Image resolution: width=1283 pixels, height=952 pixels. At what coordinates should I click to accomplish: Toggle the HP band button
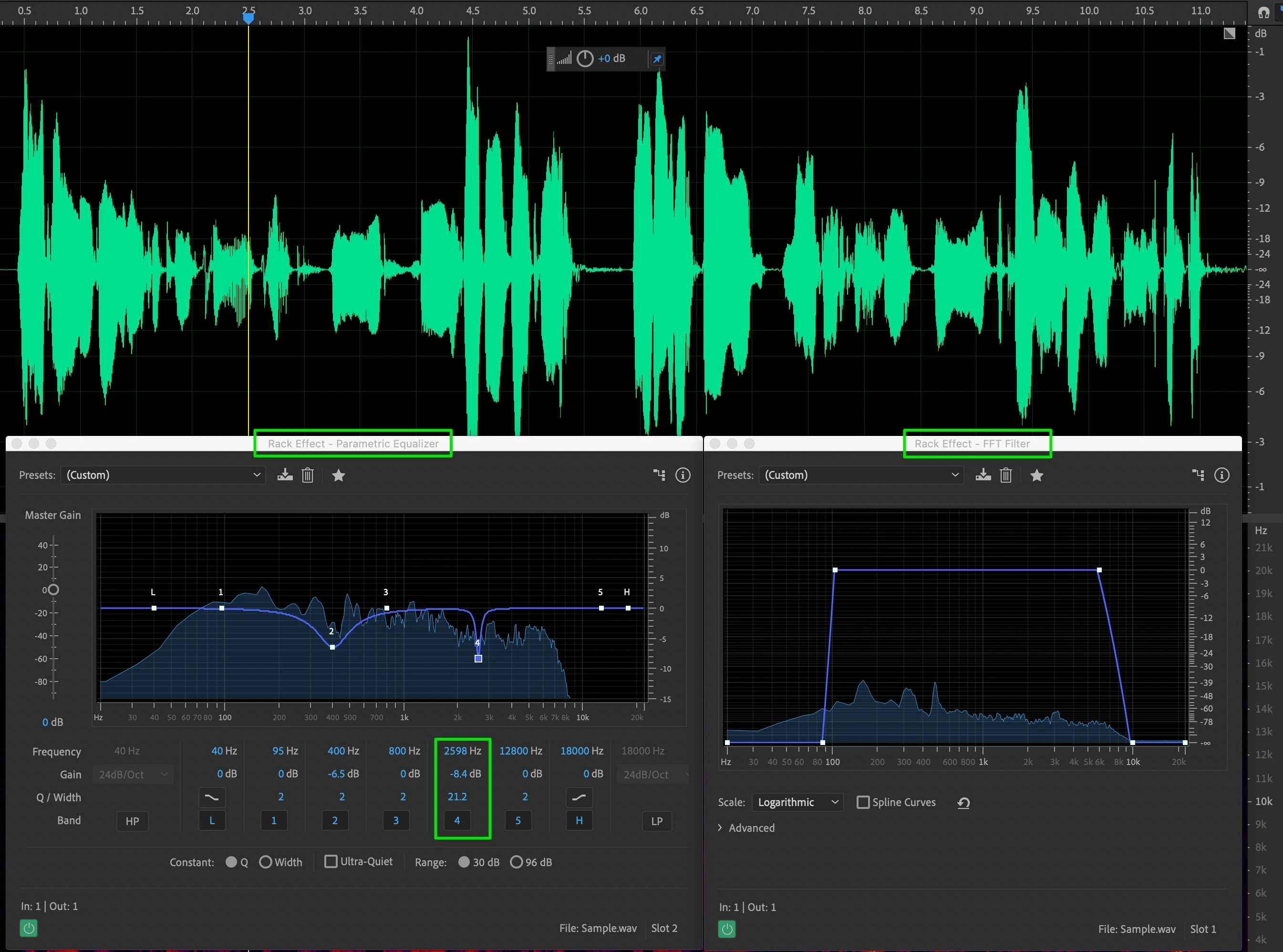[132, 821]
